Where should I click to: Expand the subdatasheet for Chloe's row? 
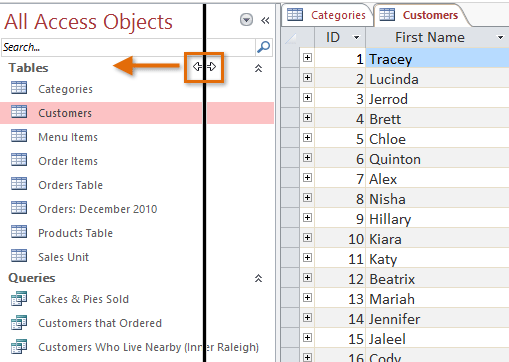(x=307, y=138)
